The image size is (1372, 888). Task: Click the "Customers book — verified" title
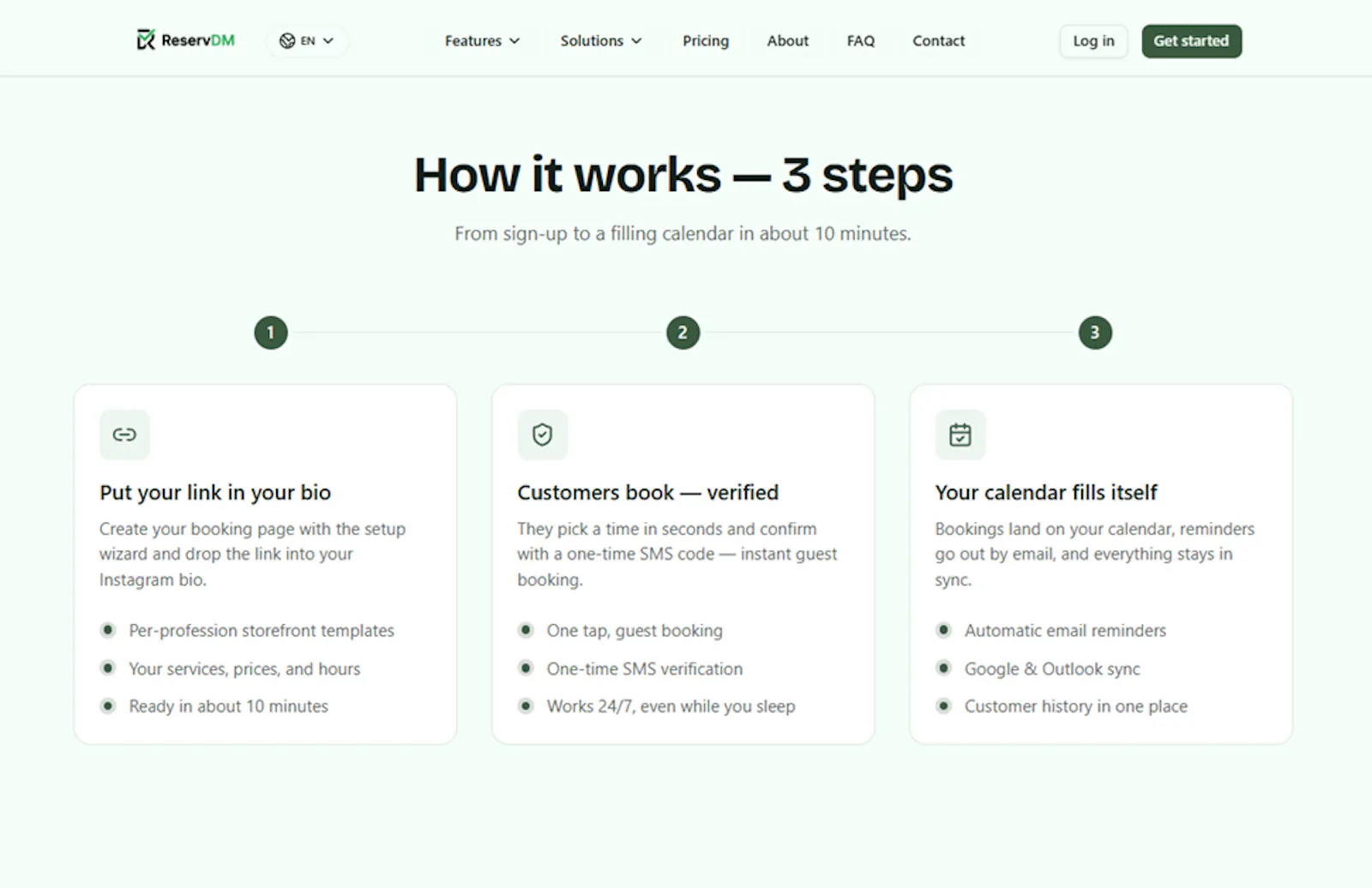point(648,492)
